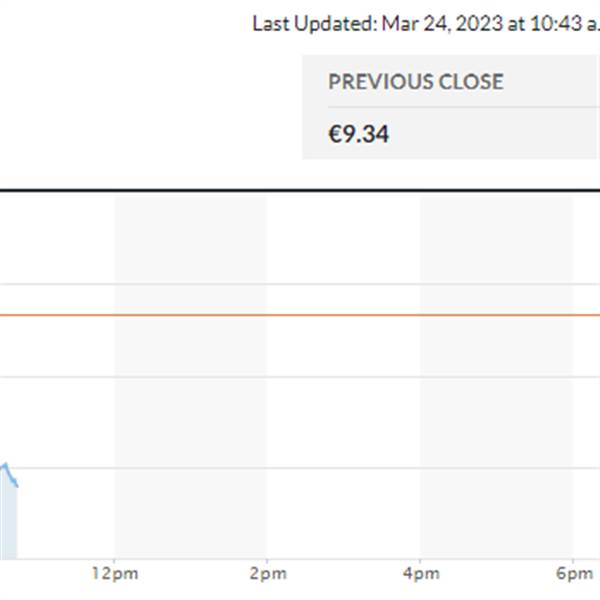Click the blue shaded area under price line
Screen dimensions: 600x600
pyautogui.click(x=8, y=520)
